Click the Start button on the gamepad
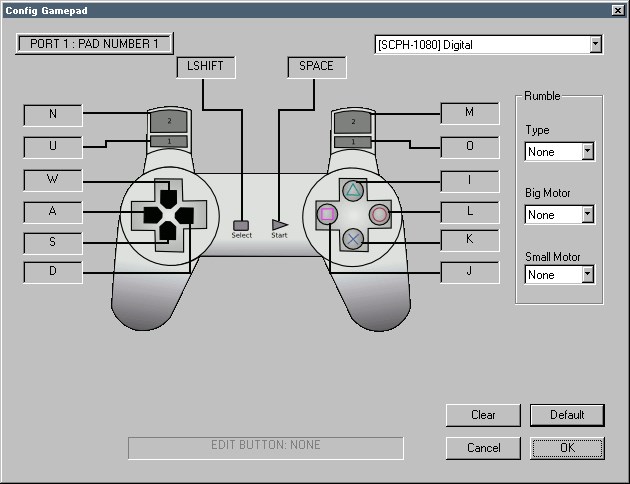 coord(280,225)
